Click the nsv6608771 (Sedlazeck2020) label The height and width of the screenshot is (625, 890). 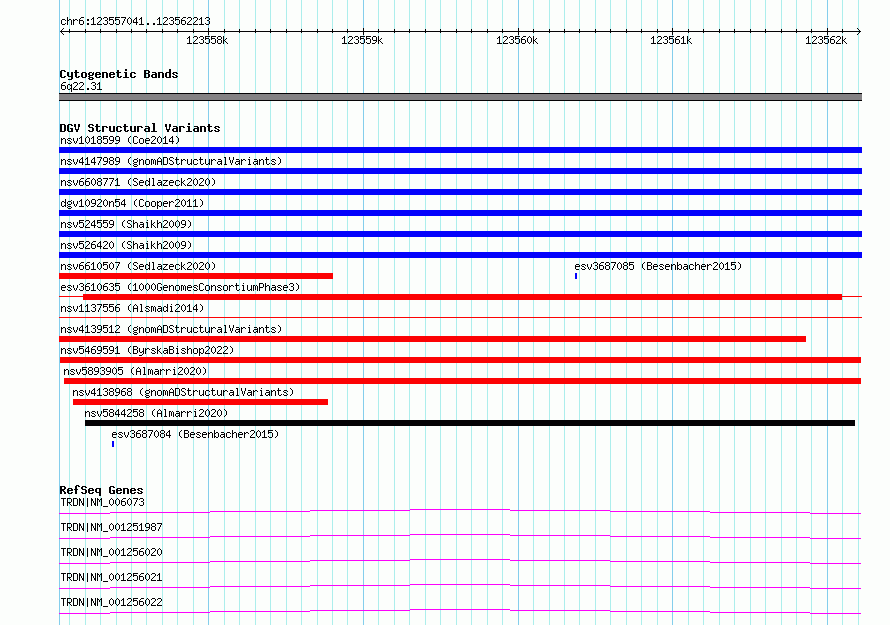(x=138, y=182)
